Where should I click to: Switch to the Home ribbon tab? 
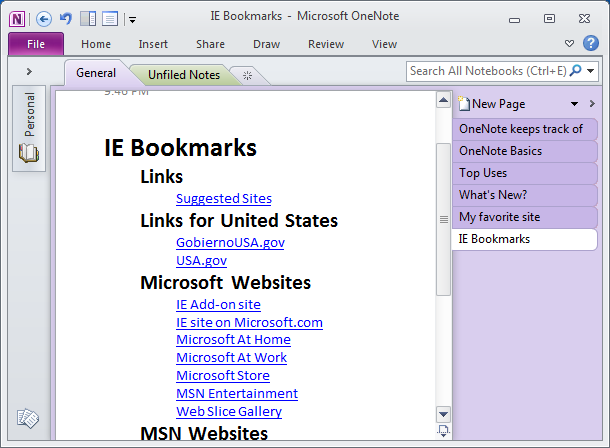[96, 44]
